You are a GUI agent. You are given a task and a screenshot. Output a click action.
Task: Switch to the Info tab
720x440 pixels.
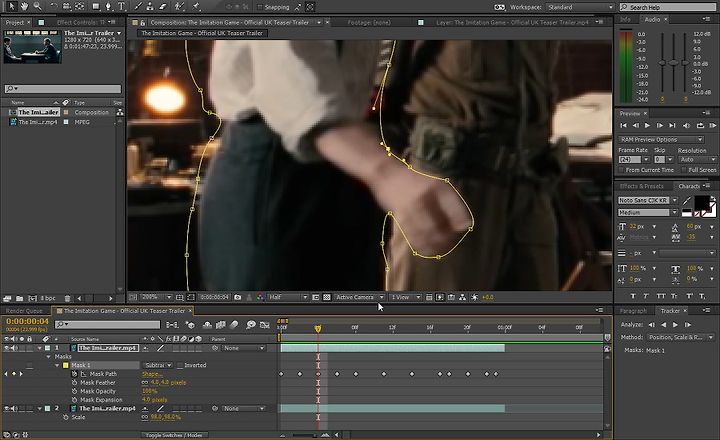click(625, 19)
